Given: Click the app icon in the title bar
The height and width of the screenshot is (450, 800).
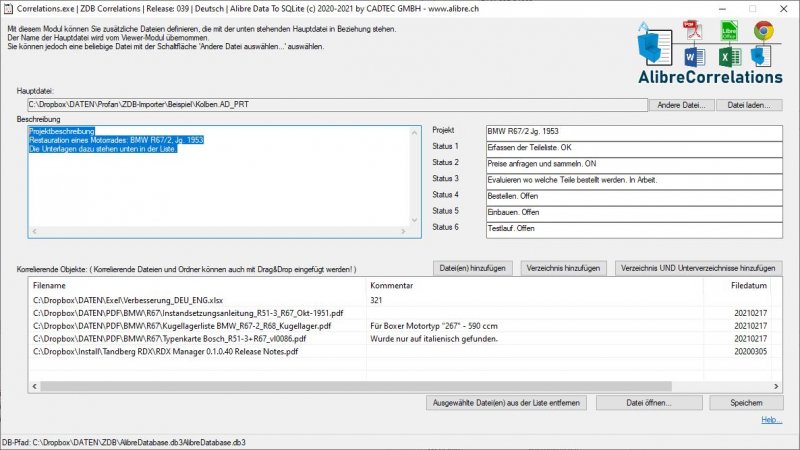Looking at the screenshot, I should click(8, 8).
